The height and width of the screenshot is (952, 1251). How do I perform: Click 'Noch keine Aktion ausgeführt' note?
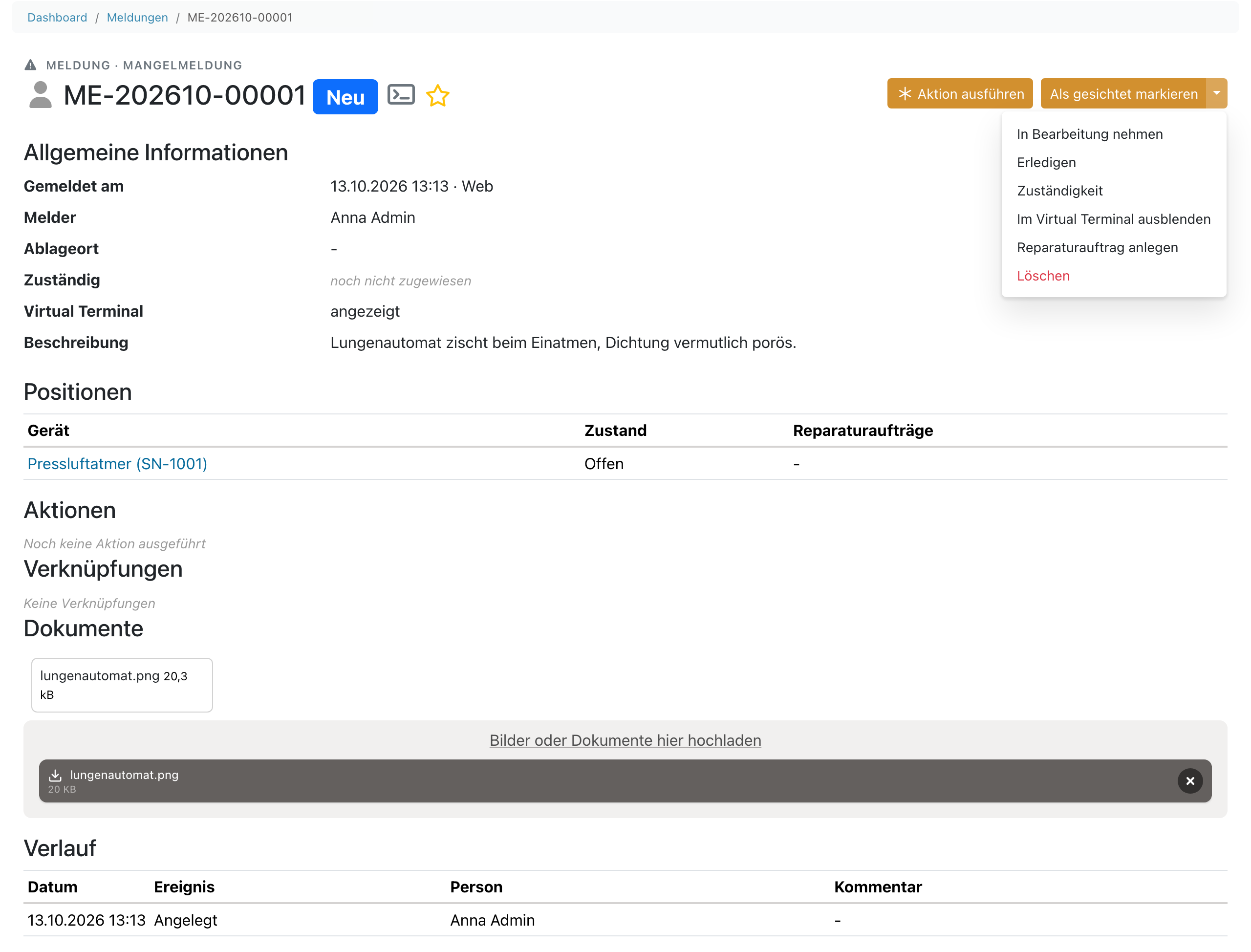coord(114,543)
